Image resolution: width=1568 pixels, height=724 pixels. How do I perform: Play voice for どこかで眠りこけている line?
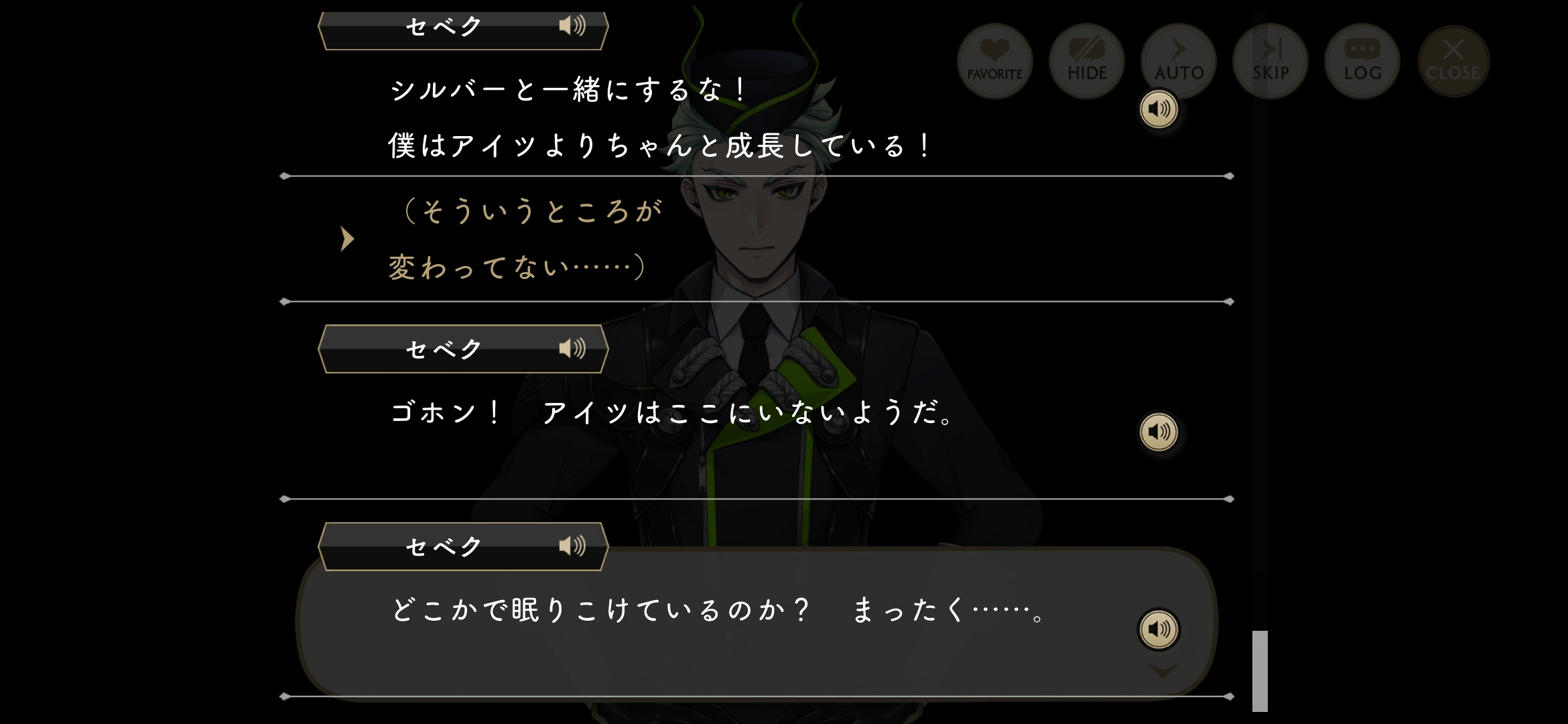point(1159,629)
